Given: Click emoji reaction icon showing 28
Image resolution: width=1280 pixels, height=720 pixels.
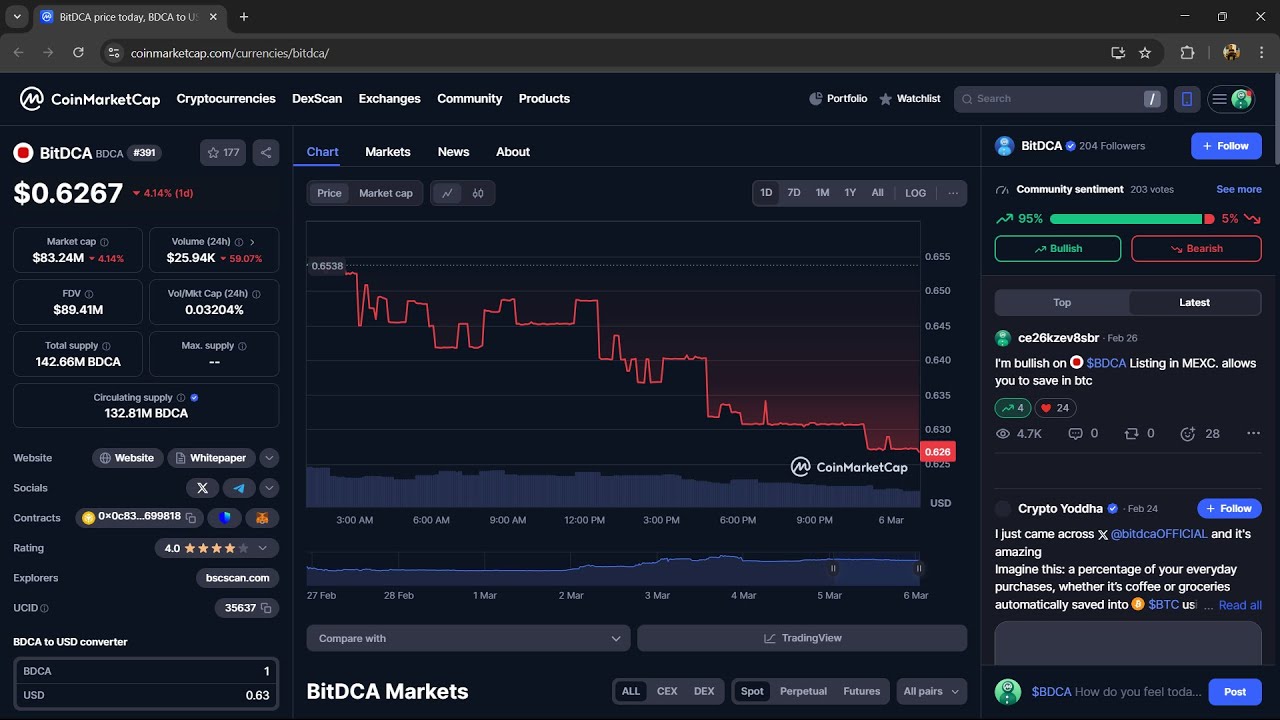Looking at the screenshot, I should 1188,434.
